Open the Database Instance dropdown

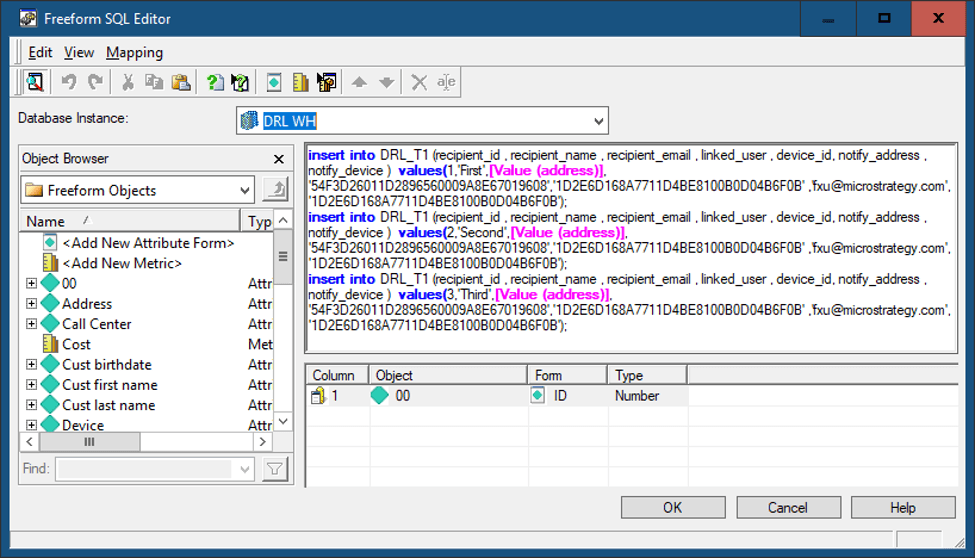coord(598,121)
